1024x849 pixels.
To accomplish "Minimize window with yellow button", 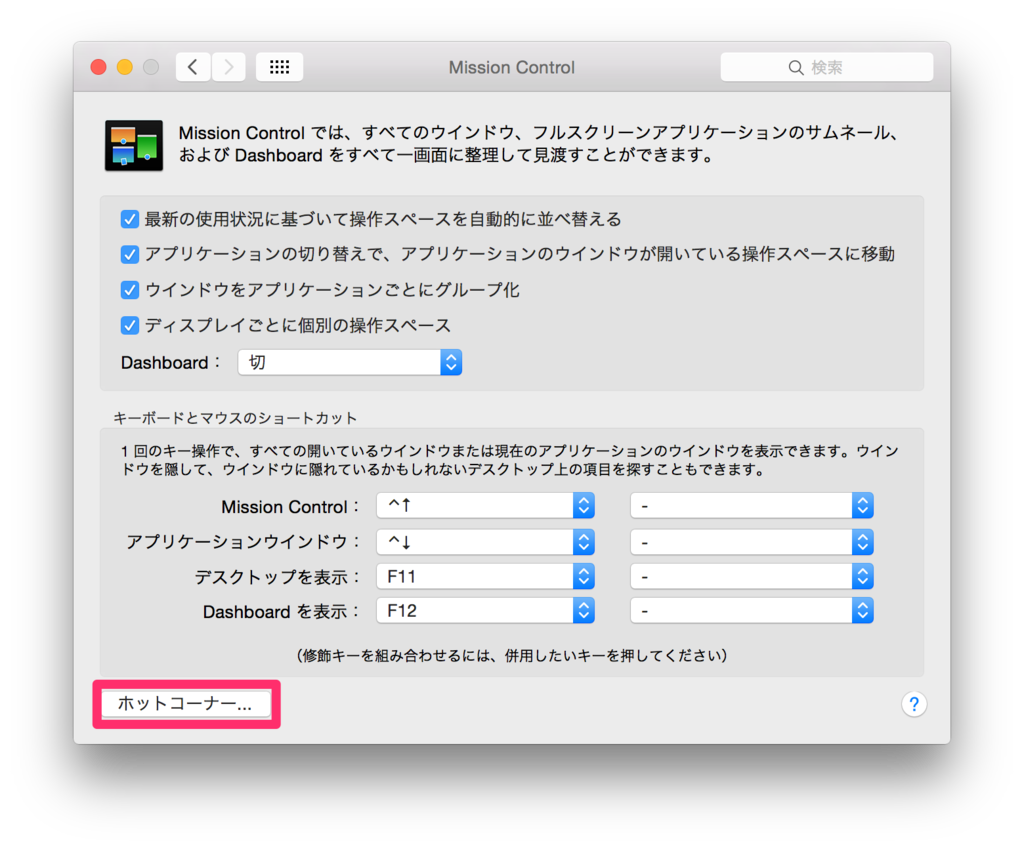I will pos(125,67).
